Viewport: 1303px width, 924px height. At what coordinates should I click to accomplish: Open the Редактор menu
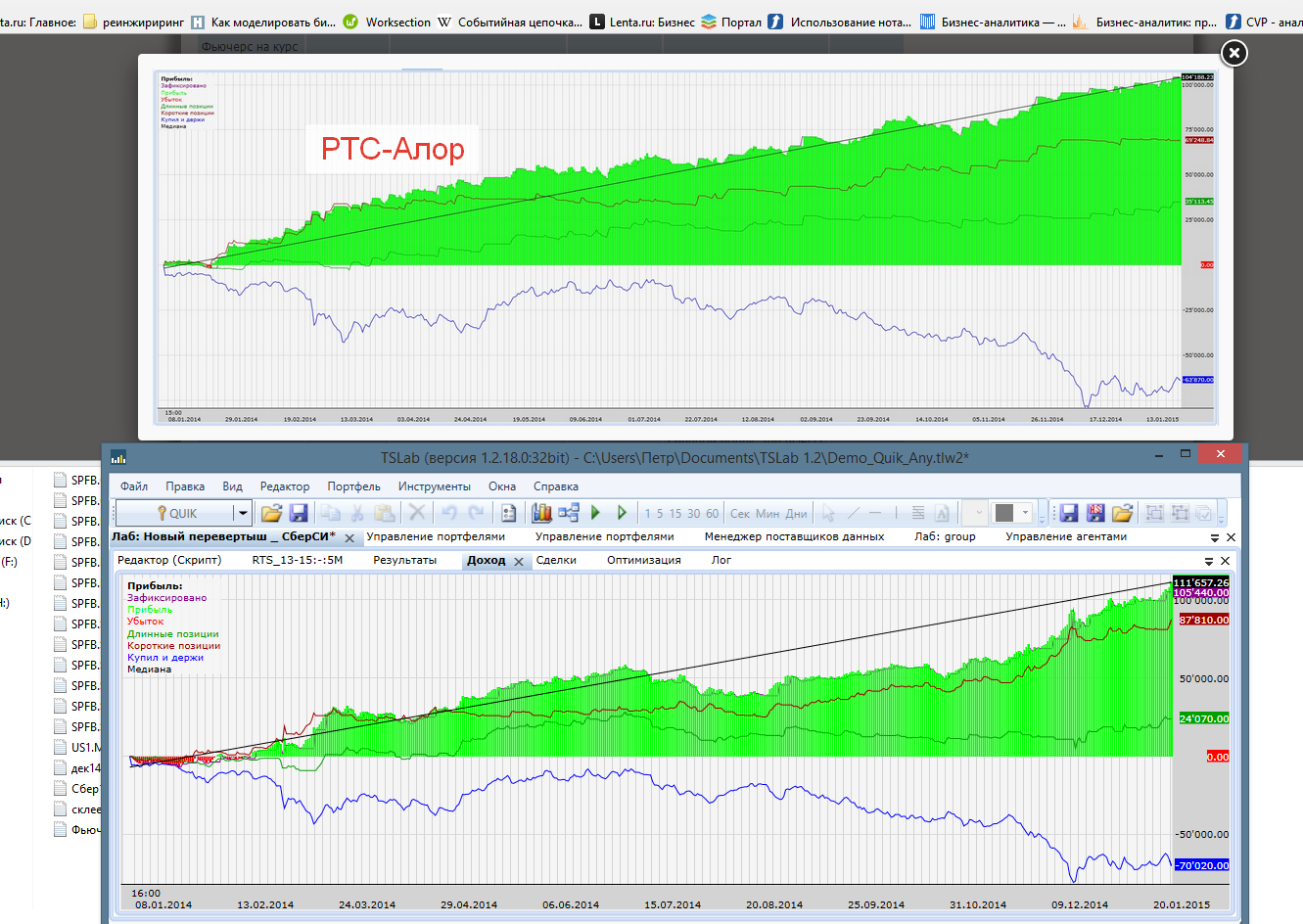pos(285,486)
